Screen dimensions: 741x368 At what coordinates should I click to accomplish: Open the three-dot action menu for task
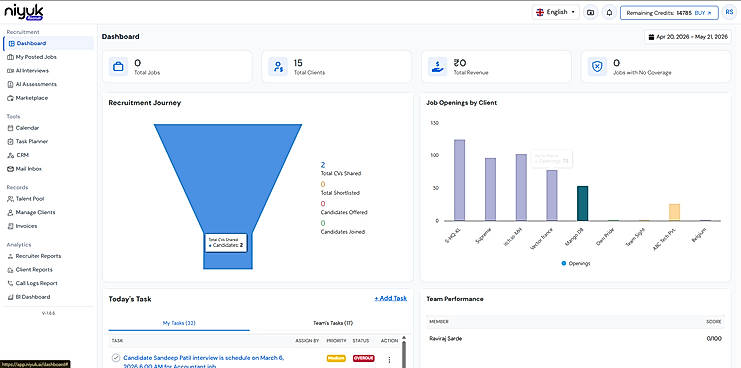coord(389,360)
